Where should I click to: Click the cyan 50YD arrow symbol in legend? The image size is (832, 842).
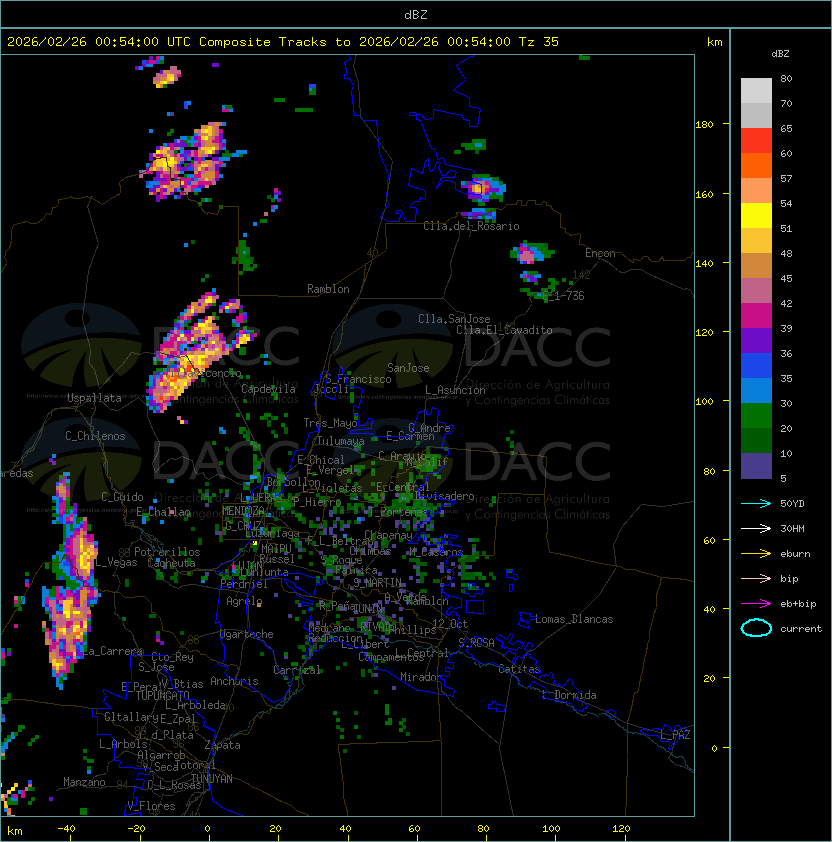click(756, 503)
